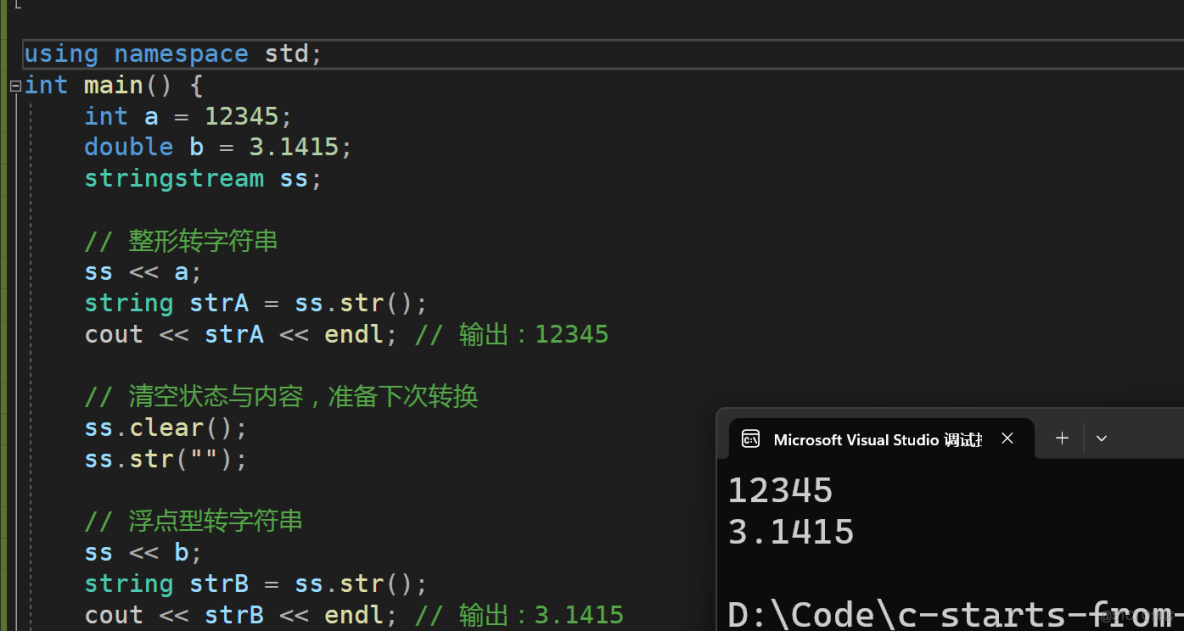This screenshot has width=1184, height=631.
Task: Click the green change indicator beside int main()
Action: [3, 86]
